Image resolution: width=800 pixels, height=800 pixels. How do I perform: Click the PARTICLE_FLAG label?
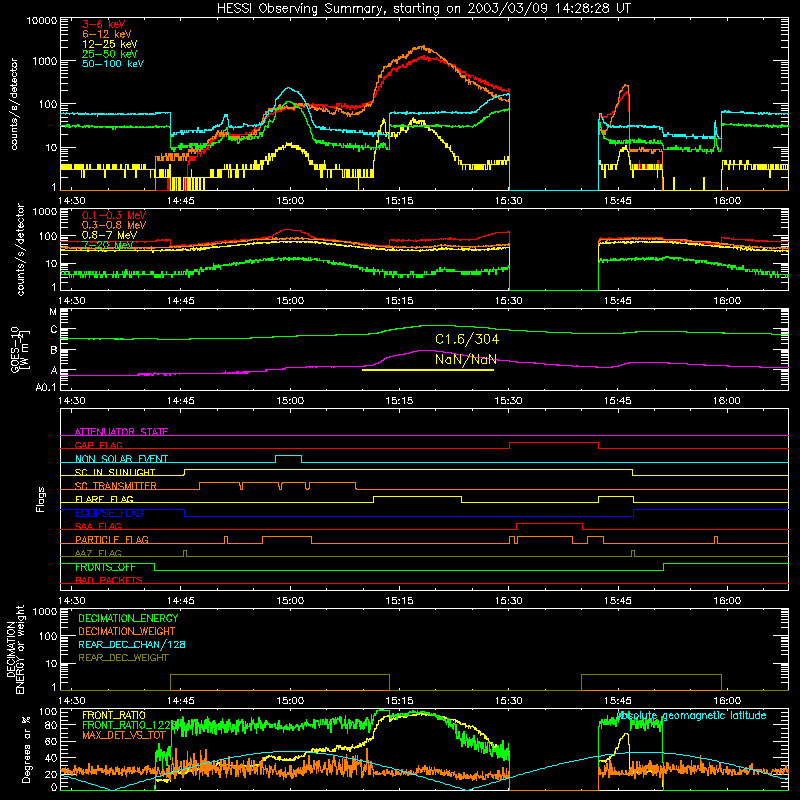coord(112,539)
